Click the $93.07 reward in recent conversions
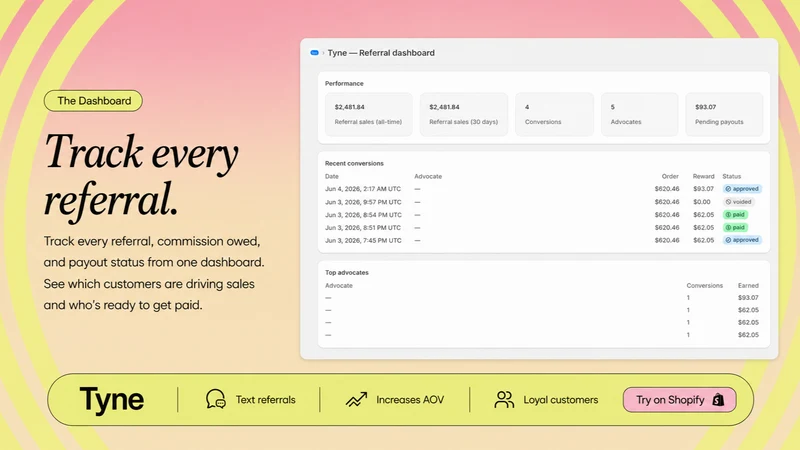Screen dimensions: 800x450 coord(704,189)
